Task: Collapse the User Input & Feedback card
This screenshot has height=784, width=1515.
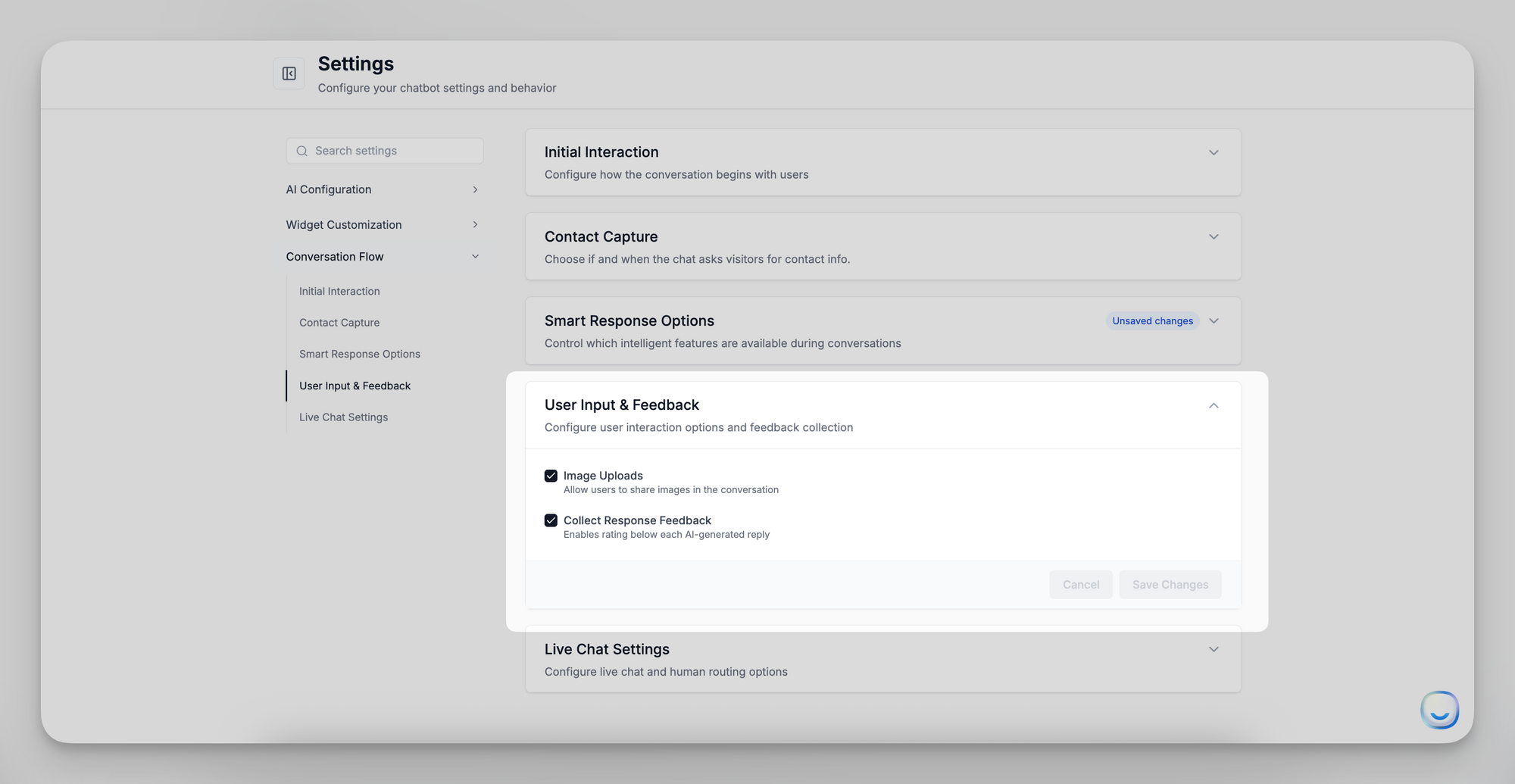Action: 1214,405
